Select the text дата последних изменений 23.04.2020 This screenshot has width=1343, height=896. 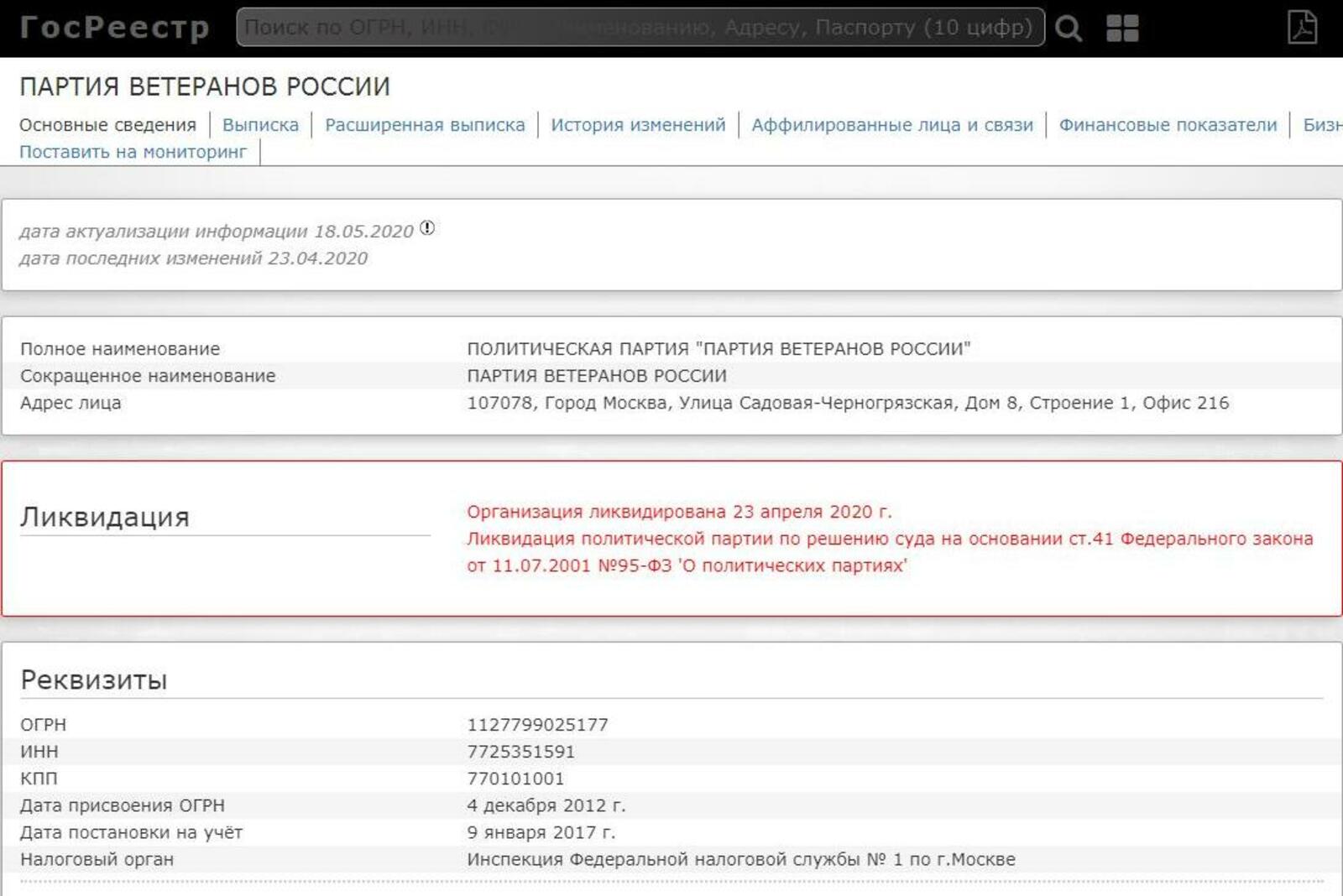coord(194,258)
